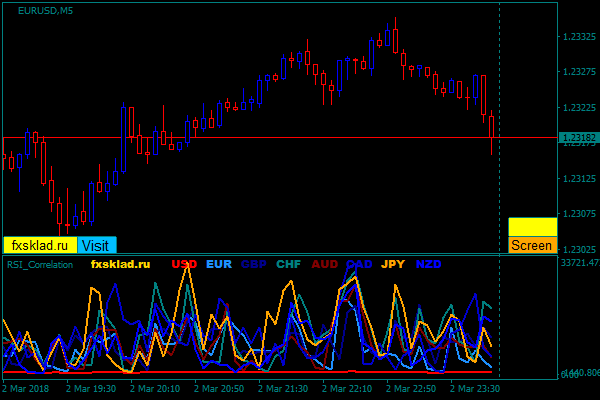Screen dimensions: 600x400
Task: Click the 1.23225 price axis label
Action: pyautogui.click(x=579, y=108)
